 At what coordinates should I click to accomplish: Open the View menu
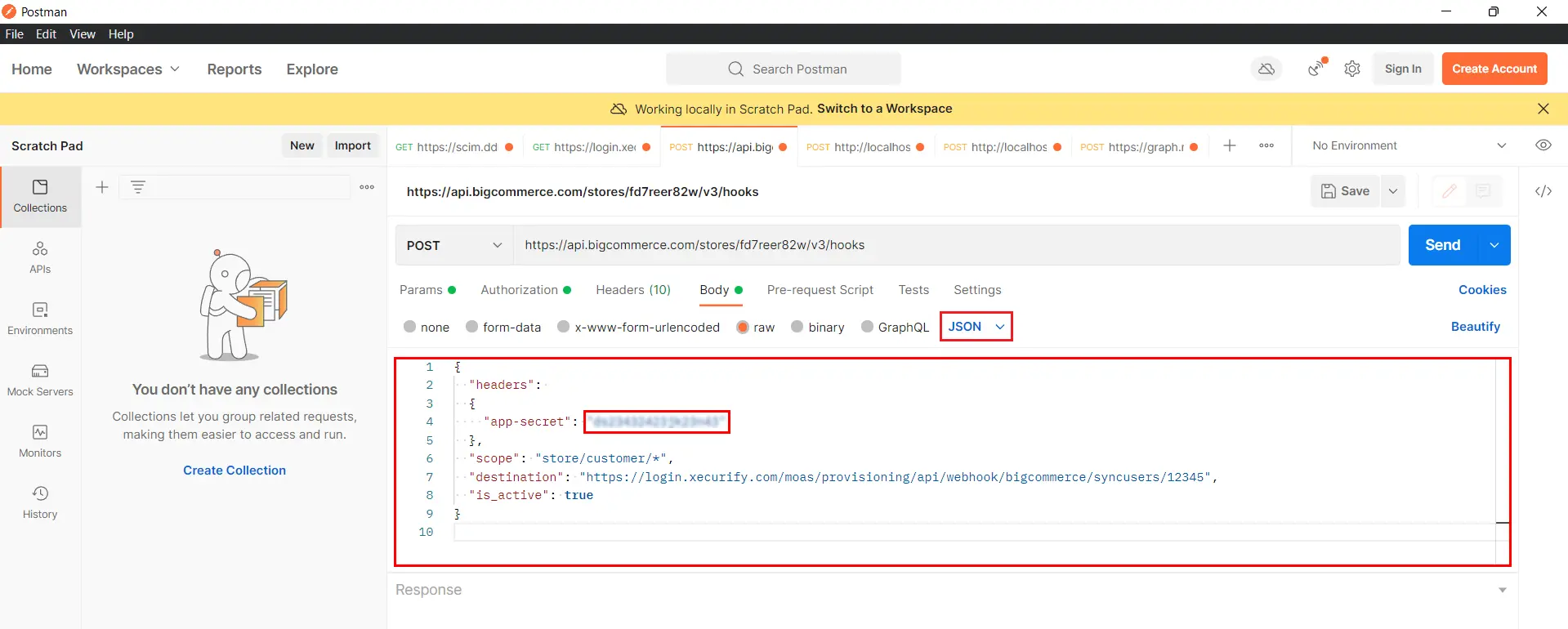pyautogui.click(x=83, y=33)
